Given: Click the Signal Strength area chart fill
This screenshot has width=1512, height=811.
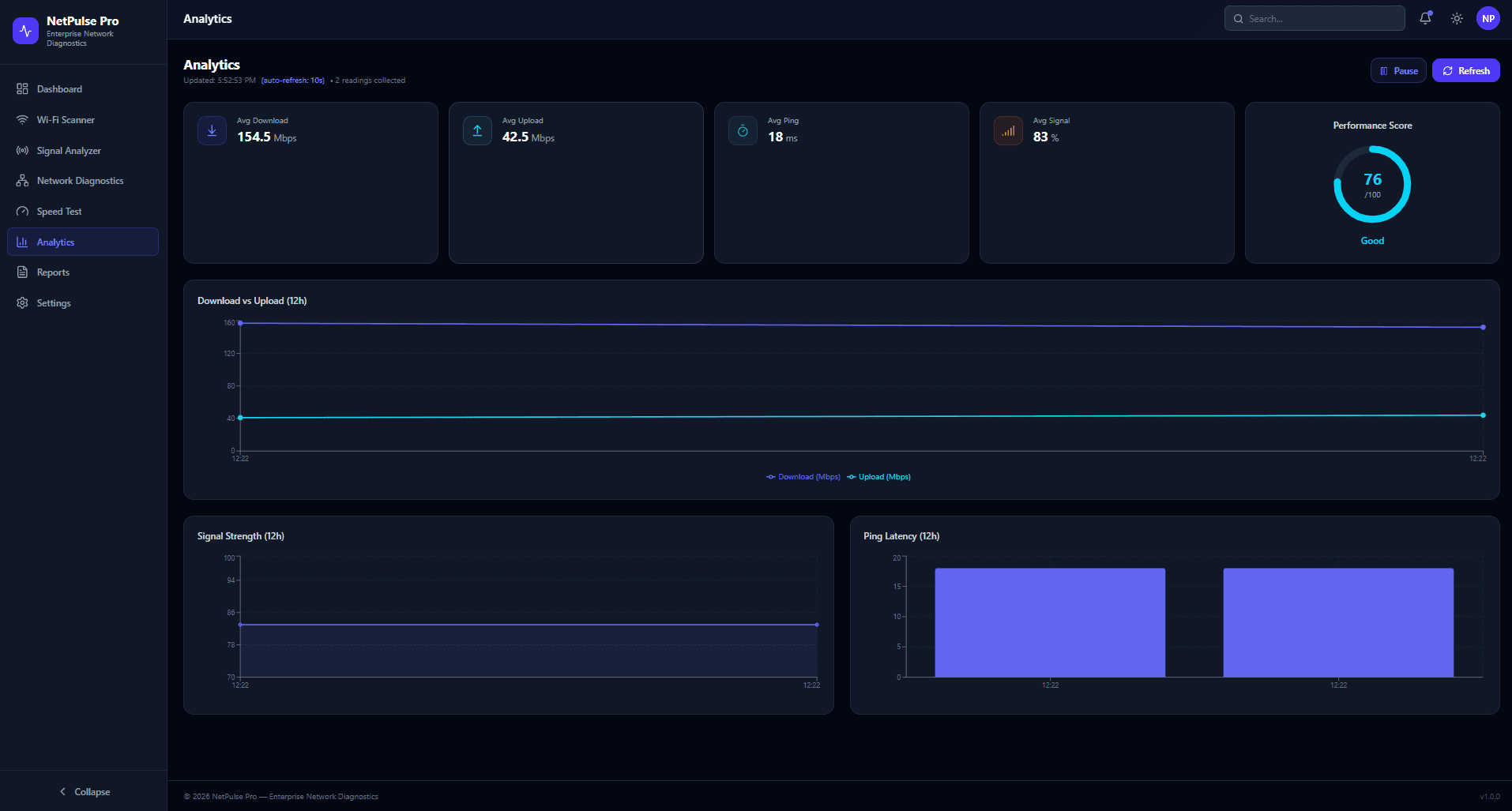Looking at the screenshot, I should pos(528,651).
